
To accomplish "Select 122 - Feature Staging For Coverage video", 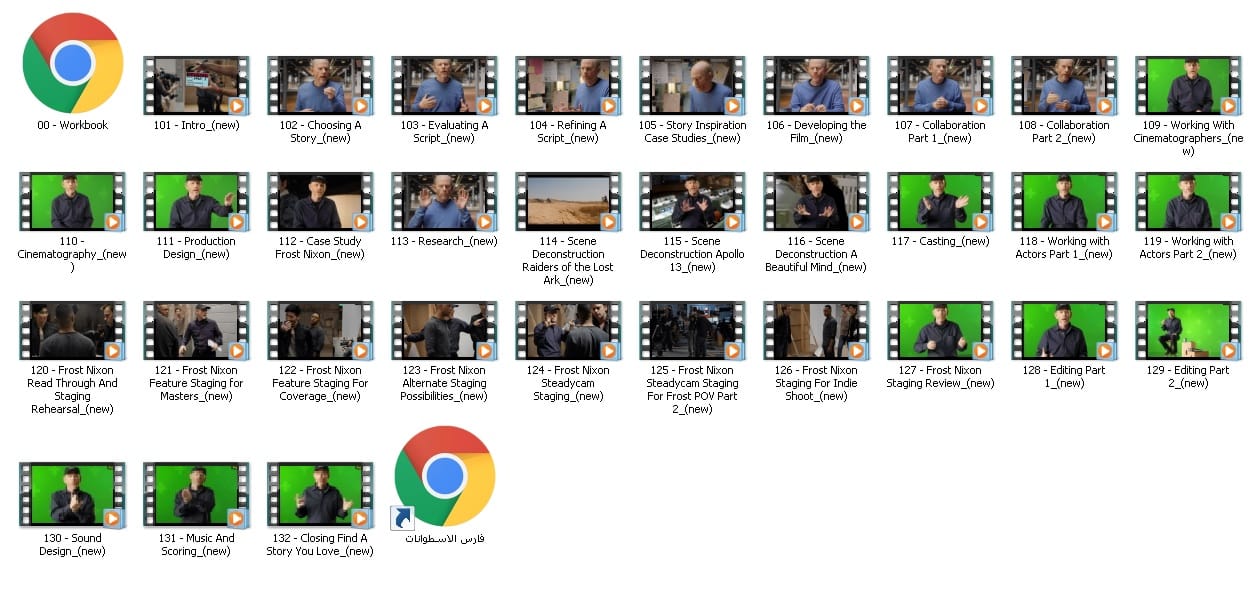I will pyautogui.click(x=320, y=330).
